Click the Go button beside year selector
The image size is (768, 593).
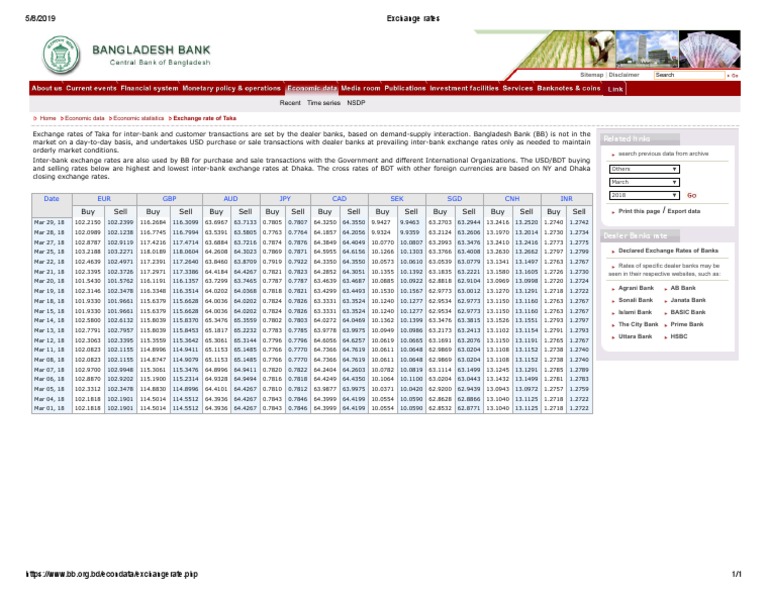tap(692, 195)
